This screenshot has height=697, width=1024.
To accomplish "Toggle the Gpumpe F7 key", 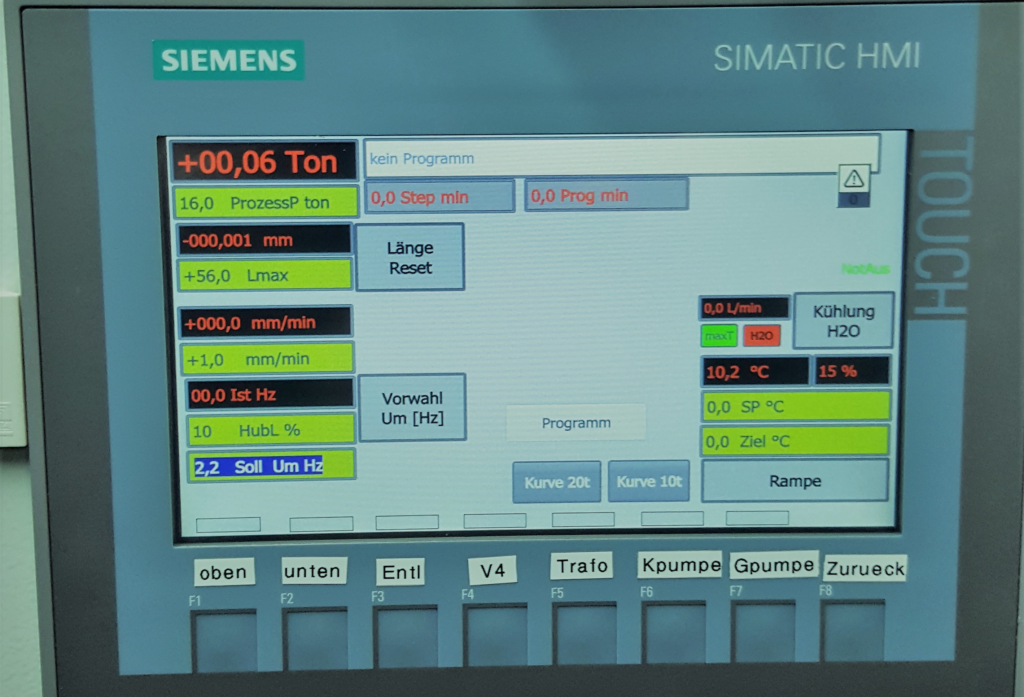I will pos(763,631).
